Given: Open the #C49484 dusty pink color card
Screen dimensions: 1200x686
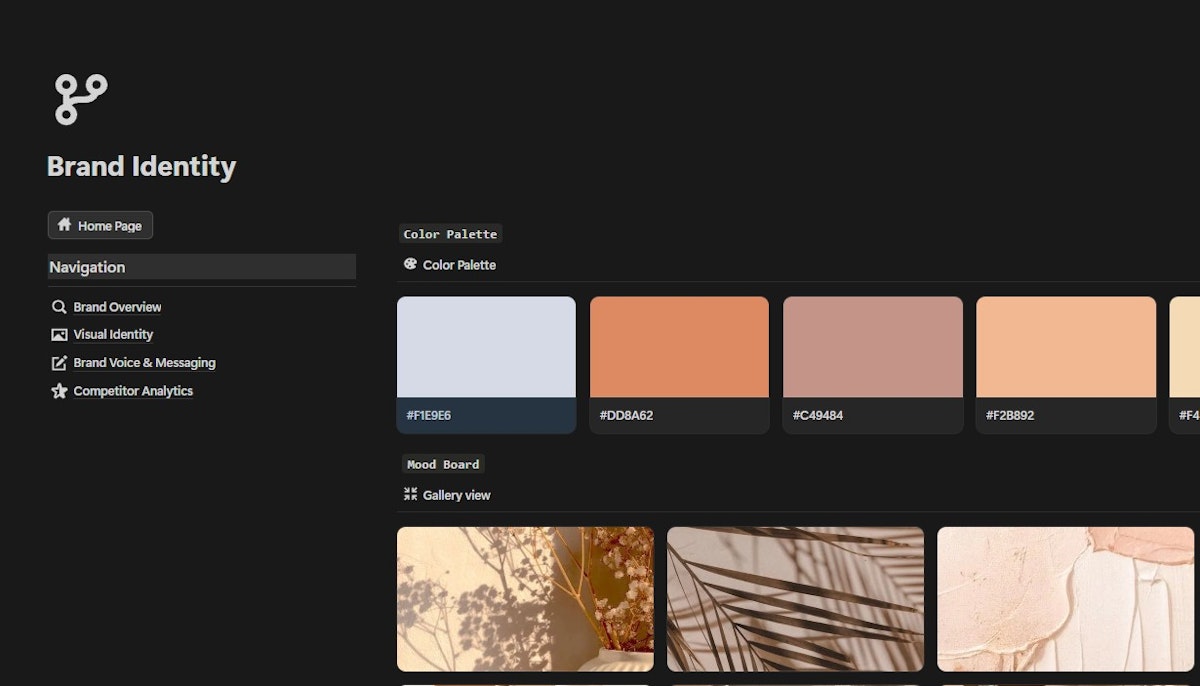Looking at the screenshot, I should 873,365.
